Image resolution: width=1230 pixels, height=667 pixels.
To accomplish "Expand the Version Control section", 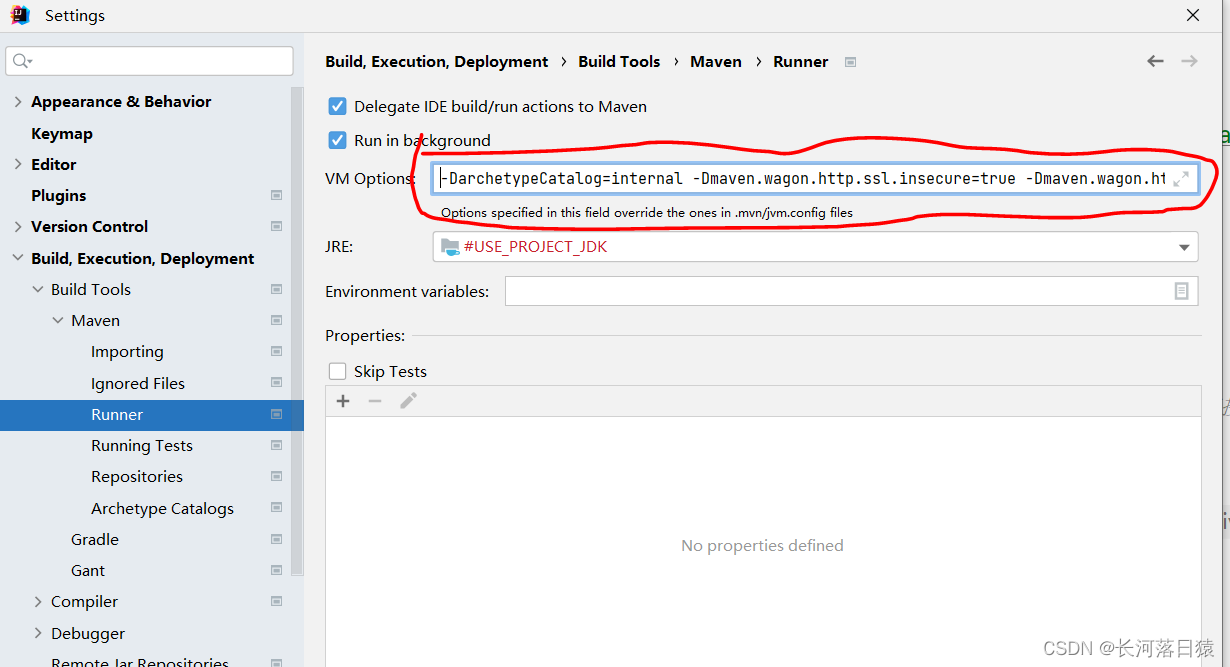I will click(17, 227).
